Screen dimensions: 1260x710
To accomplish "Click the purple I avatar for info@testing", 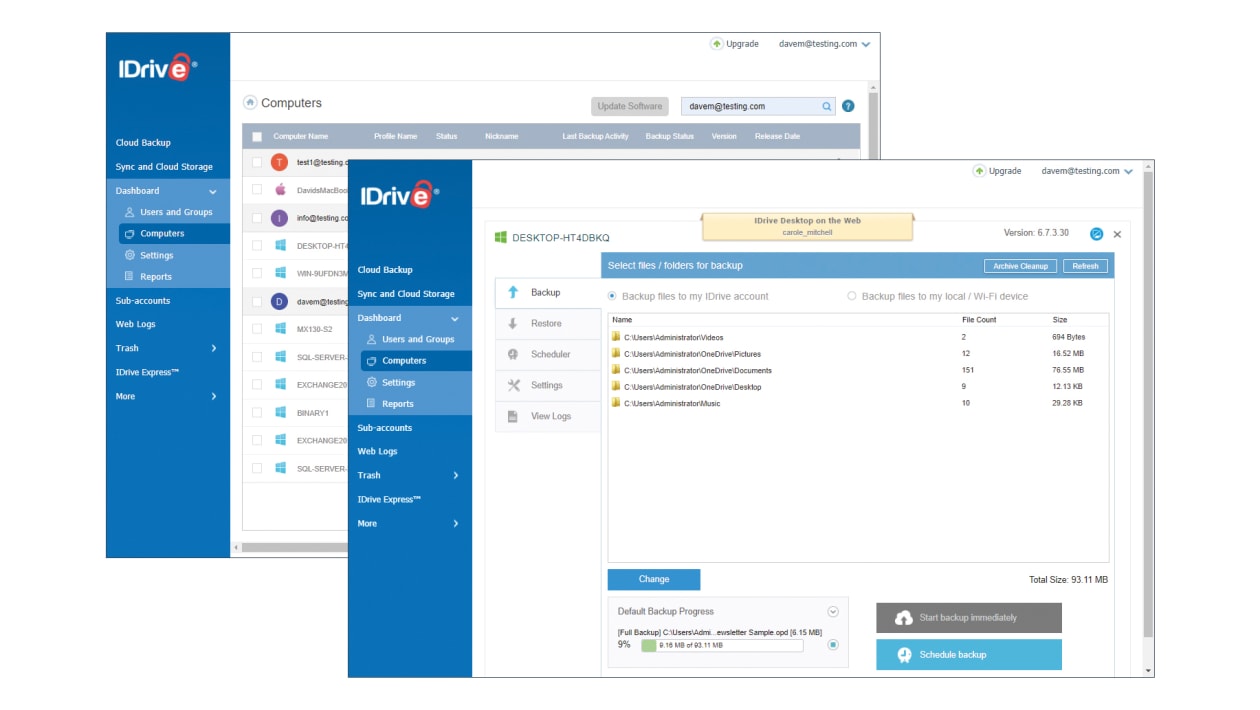I will [280, 217].
